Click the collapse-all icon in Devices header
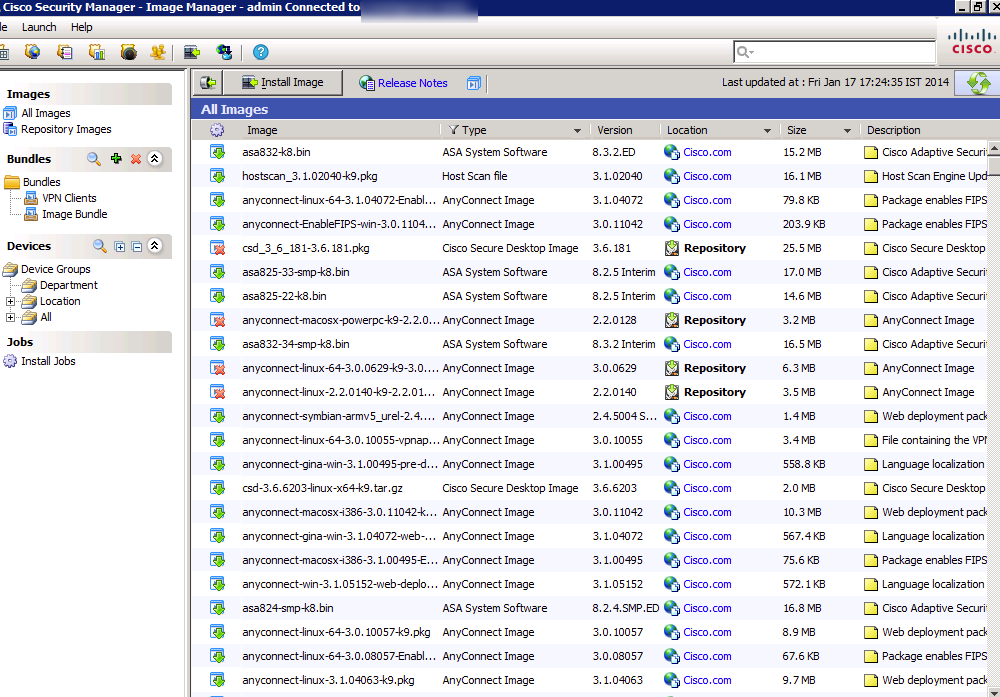Image resolution: width=1000 pixels, height=697 pixels. 136,246
